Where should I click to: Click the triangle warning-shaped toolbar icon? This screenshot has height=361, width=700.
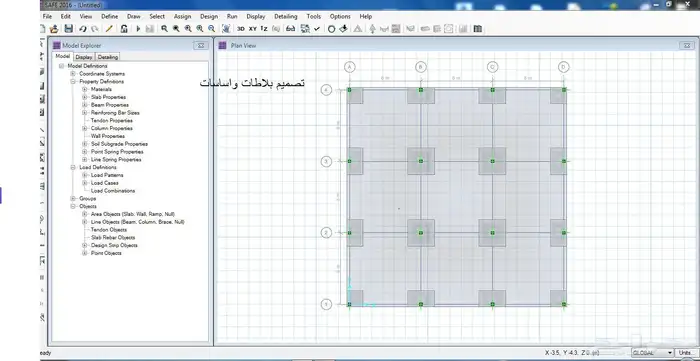(x=358, y=29)
